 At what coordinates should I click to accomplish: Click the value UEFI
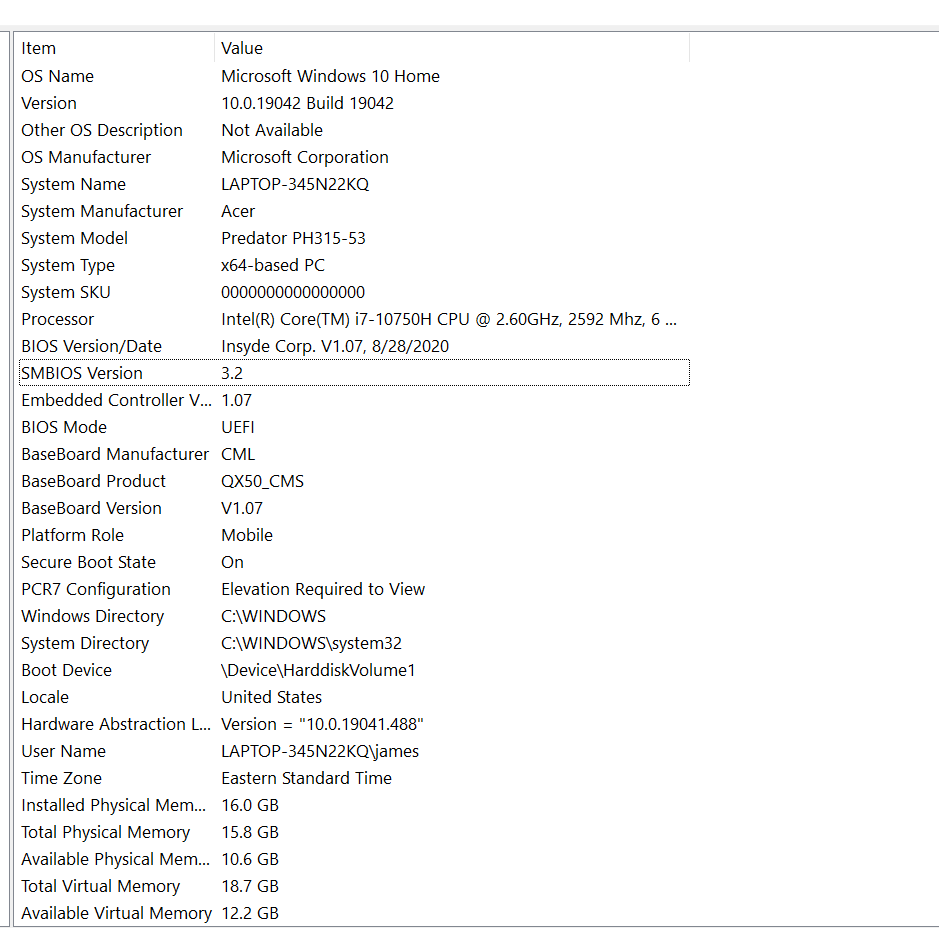(238, 427)
